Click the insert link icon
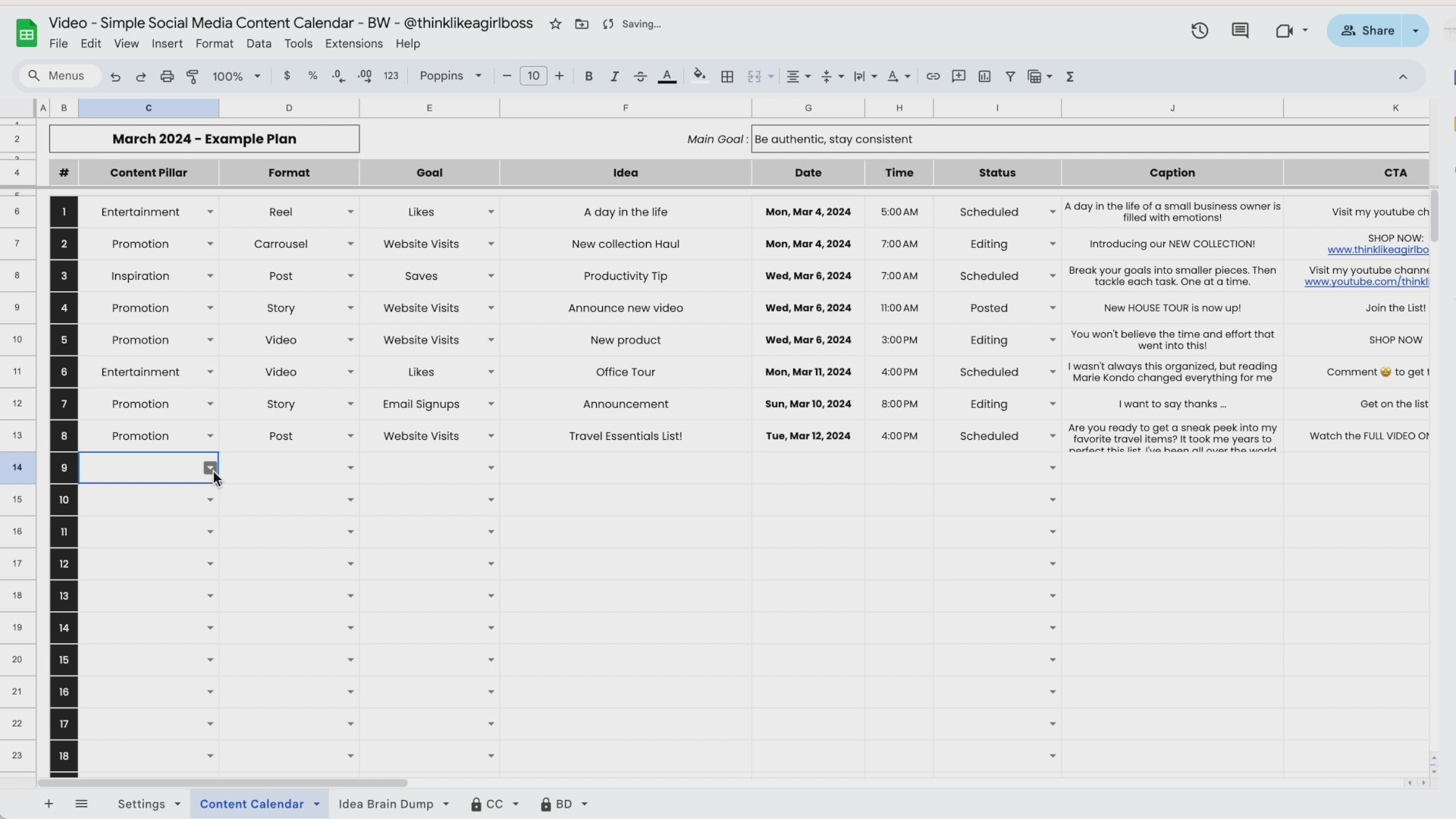 (933, 77)
